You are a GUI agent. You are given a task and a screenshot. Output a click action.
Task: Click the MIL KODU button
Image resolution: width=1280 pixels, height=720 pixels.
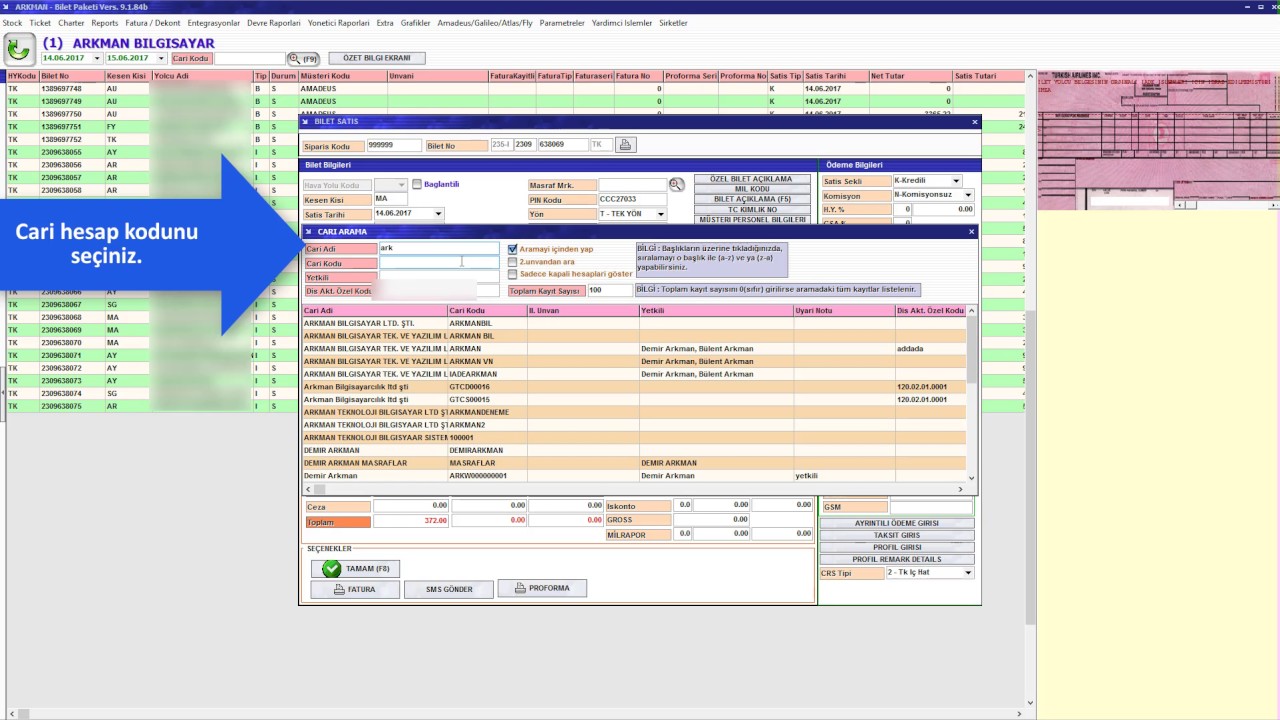750,189
